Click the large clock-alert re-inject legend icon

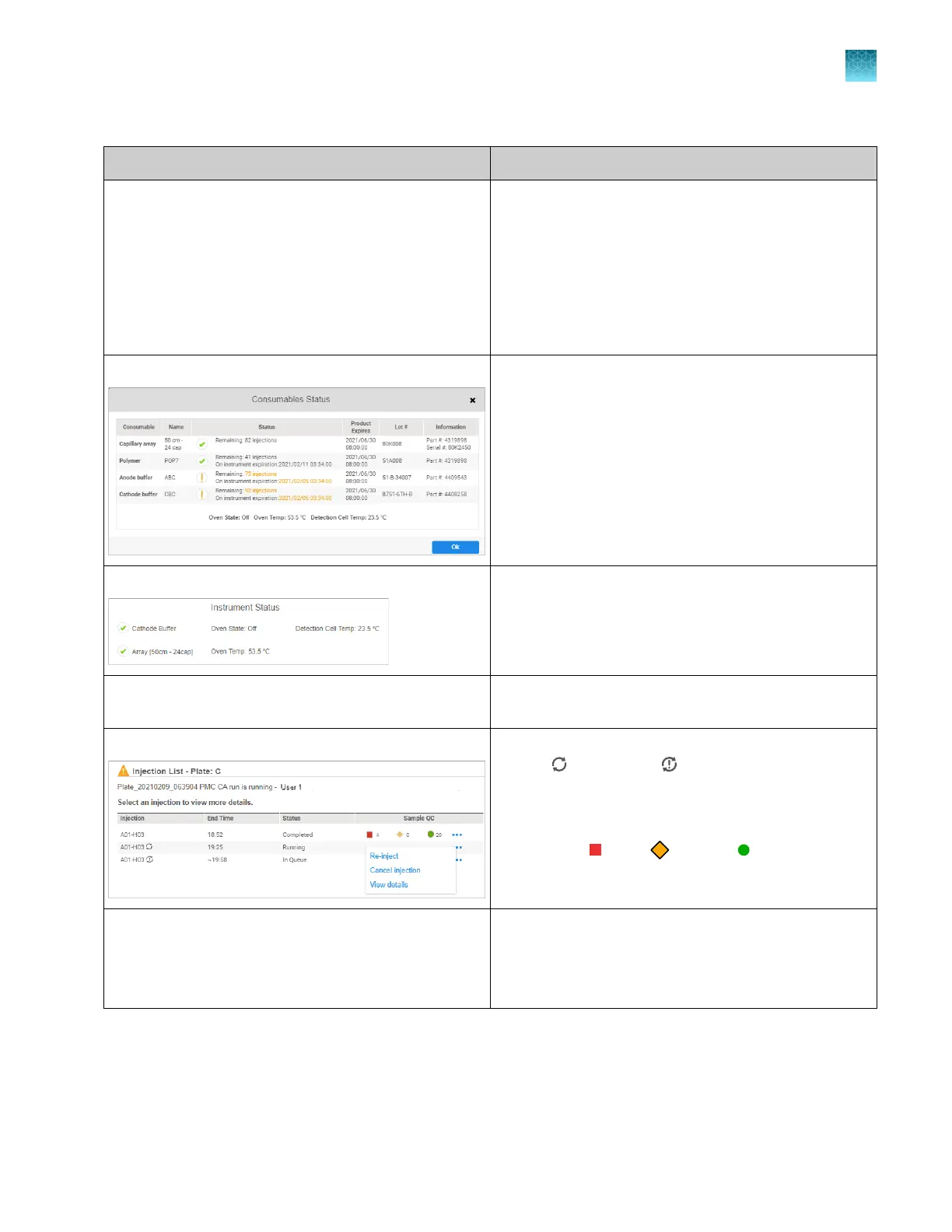click(x=669, y=765)
